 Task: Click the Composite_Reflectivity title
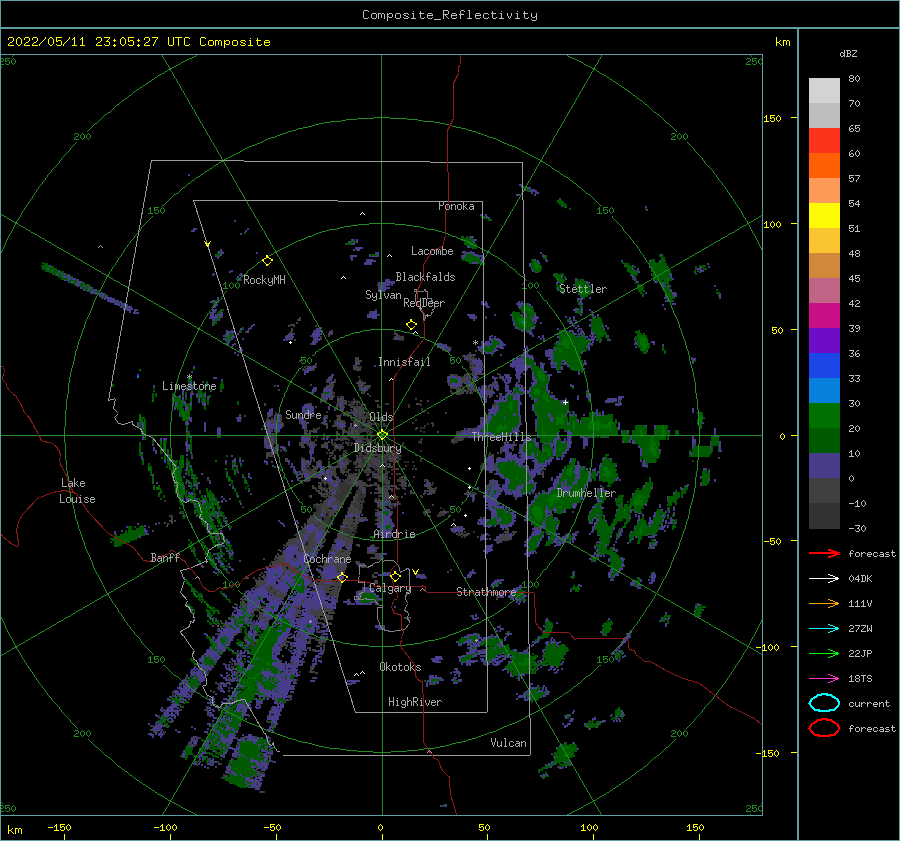tap(450, 15)
